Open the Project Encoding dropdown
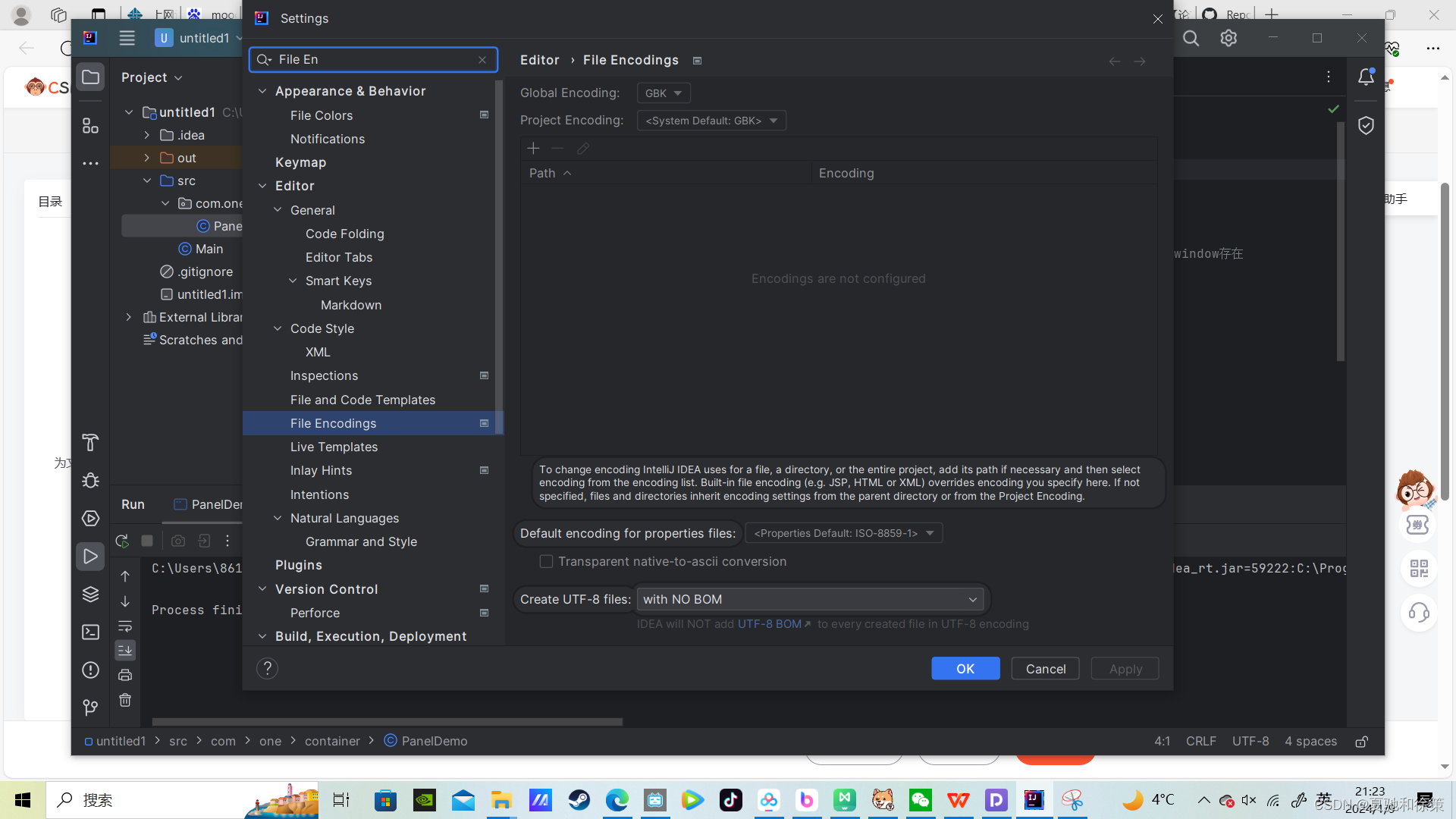1456x819 pixels. 711,121
